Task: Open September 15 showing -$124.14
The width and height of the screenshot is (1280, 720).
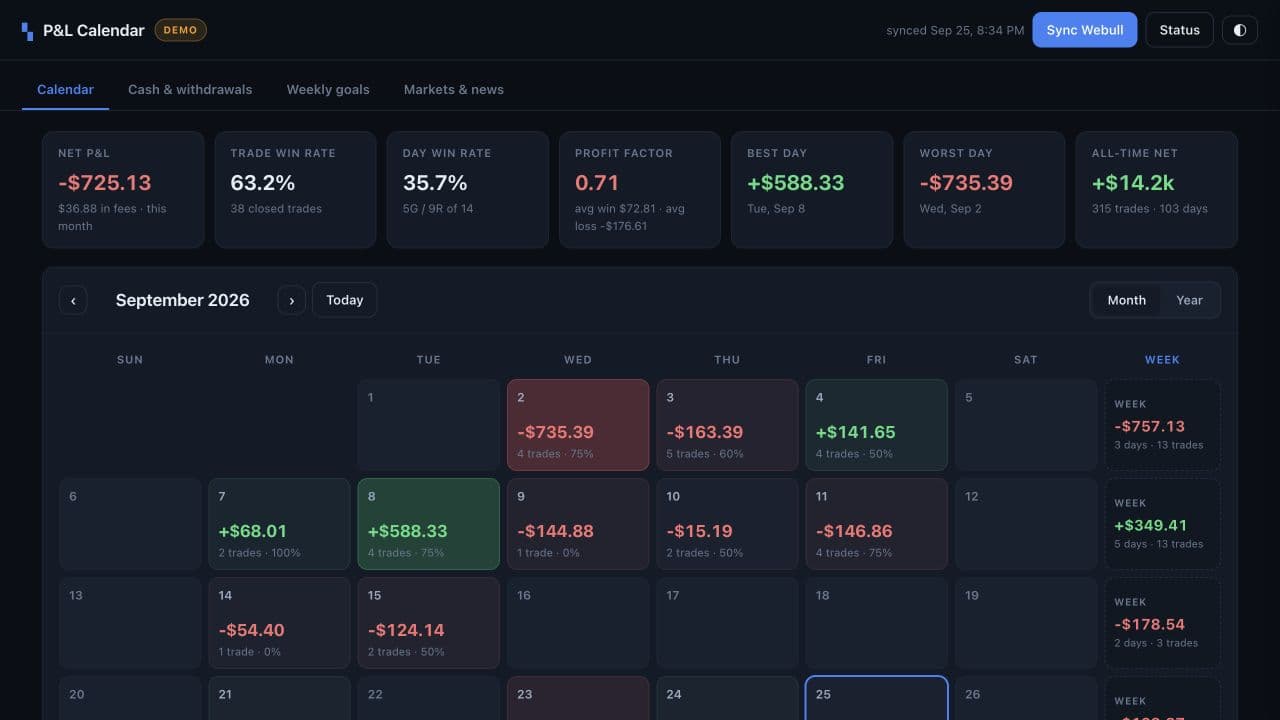Action: point(428,623)
